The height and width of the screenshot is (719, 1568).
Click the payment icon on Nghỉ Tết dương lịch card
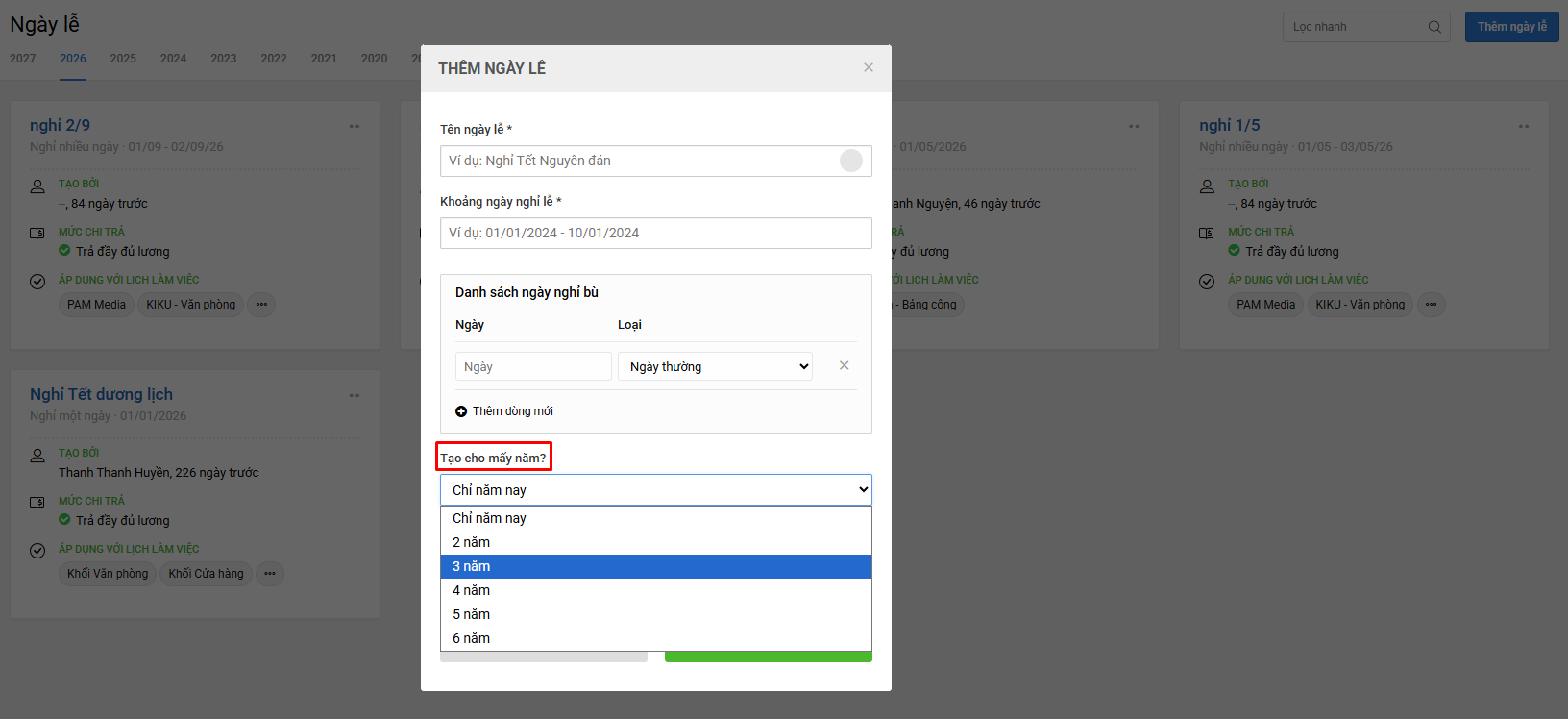(37, 503)
